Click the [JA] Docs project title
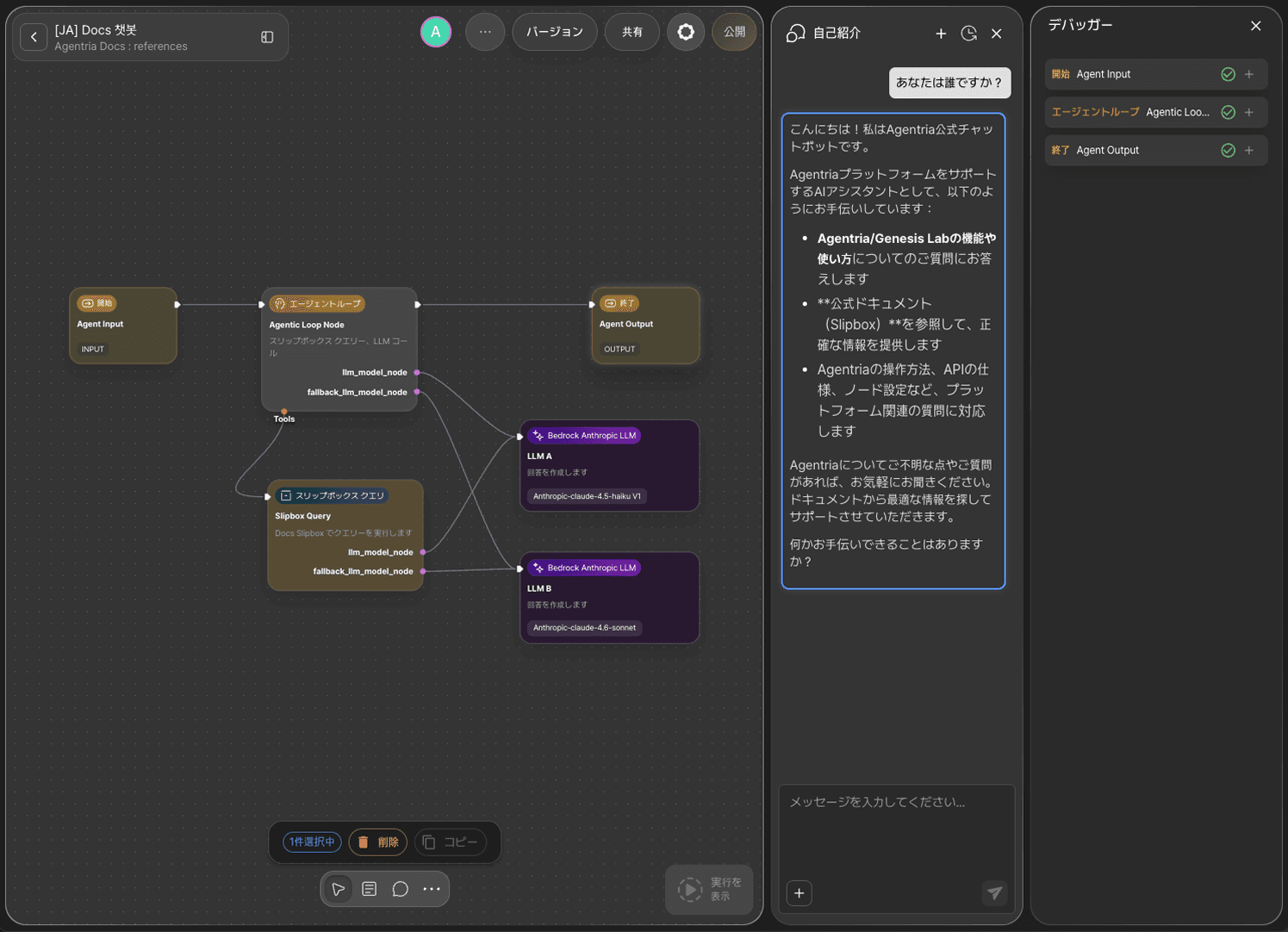 96,30
